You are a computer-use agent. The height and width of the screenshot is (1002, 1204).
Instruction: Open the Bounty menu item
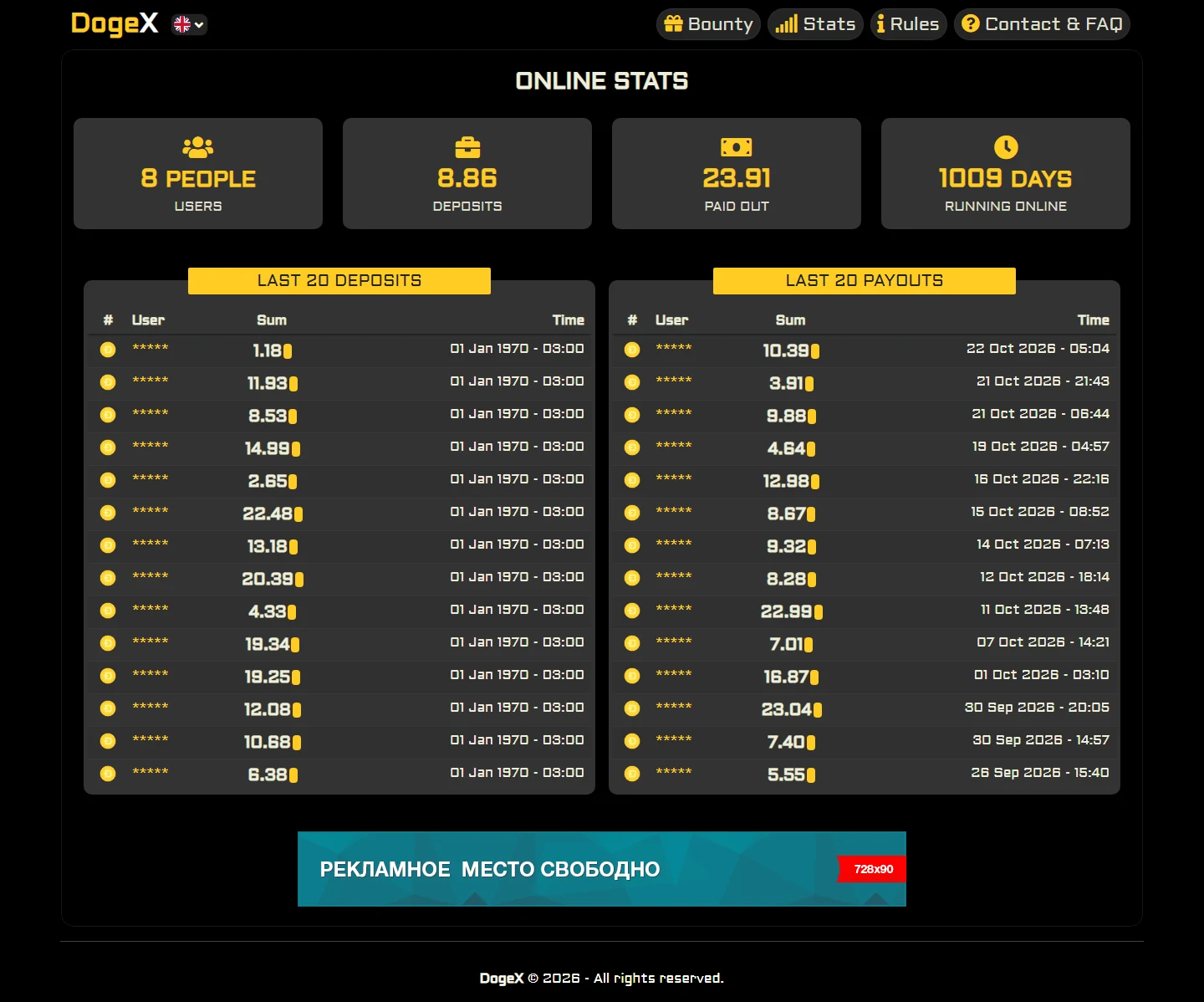[x=708, y=24]
